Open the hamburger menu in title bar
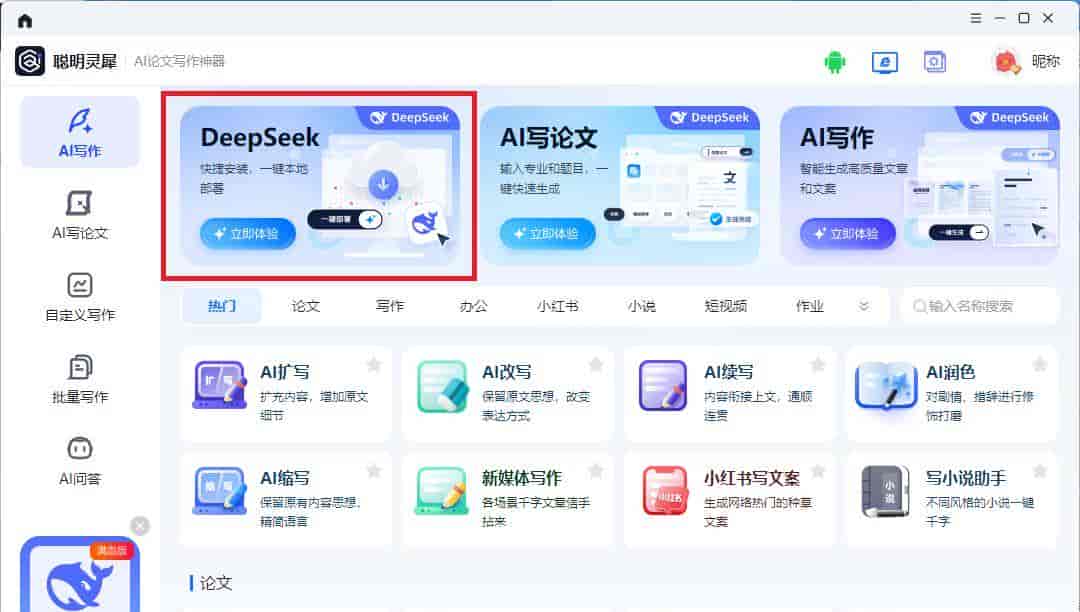1080x612 pixels. [x=975, y=19]
